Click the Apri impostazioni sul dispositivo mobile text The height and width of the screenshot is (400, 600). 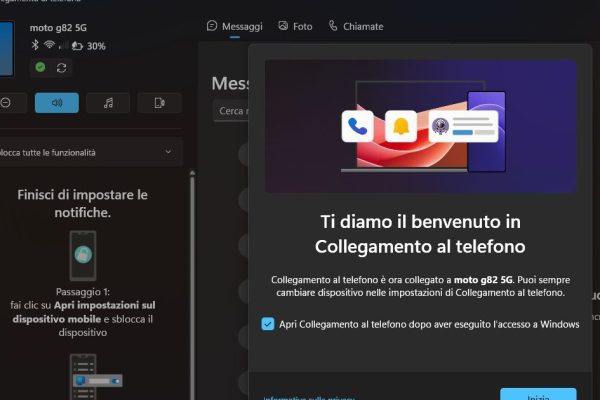click(84, 312)
